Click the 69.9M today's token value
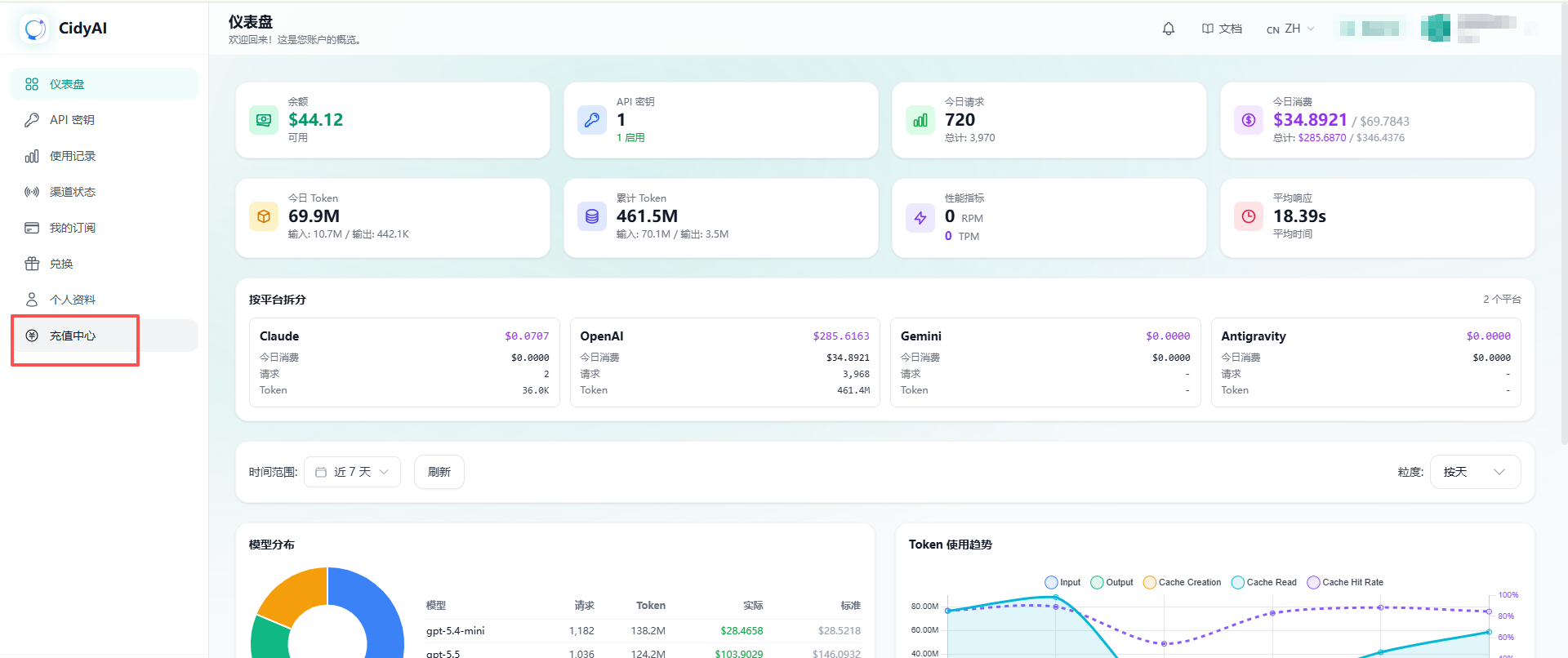This screenshot has width=1568, height=658. tap(314, 216)
